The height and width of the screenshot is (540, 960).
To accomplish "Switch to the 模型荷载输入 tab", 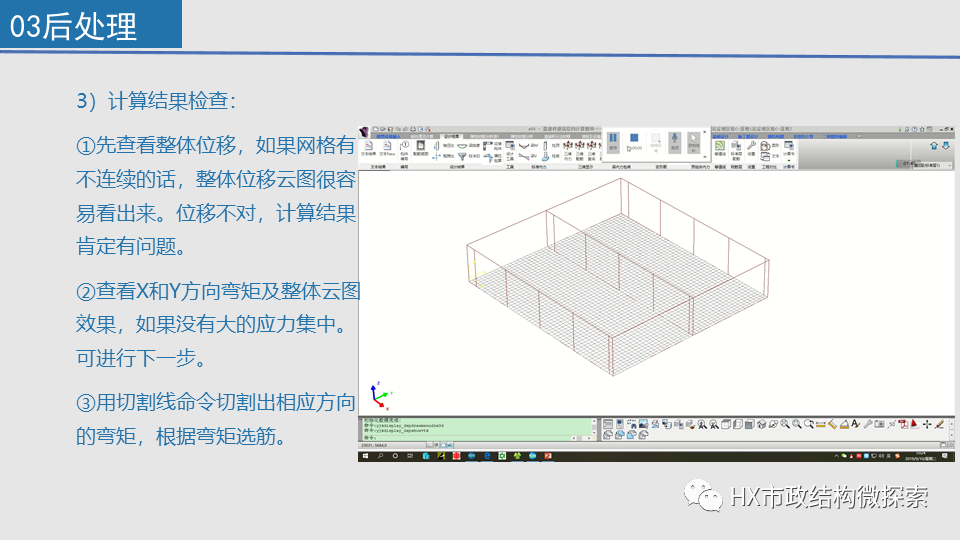I will point(388,137).
